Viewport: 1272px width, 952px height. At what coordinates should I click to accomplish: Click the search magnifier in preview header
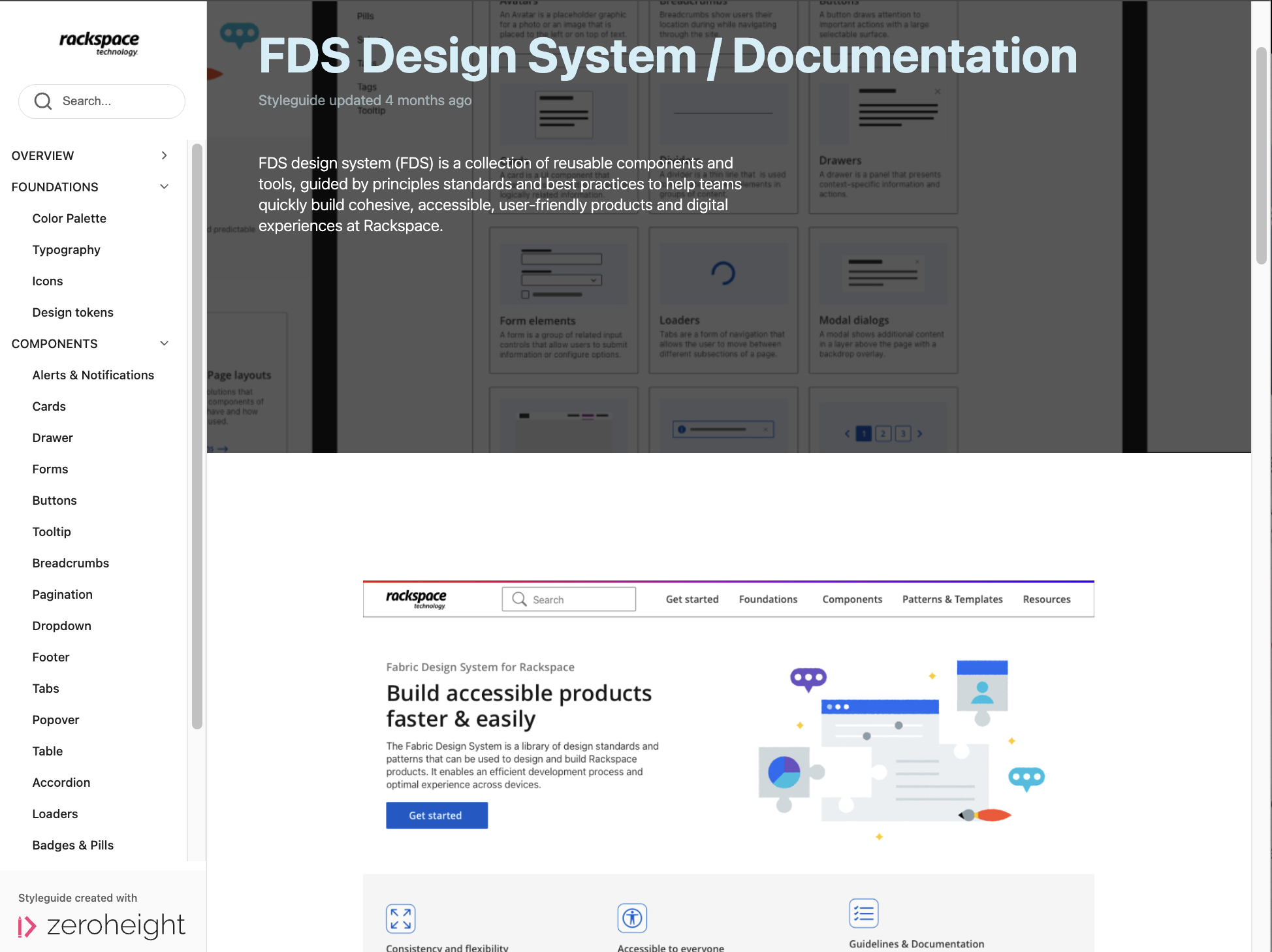pyautogui.click(x=519, y=599)
